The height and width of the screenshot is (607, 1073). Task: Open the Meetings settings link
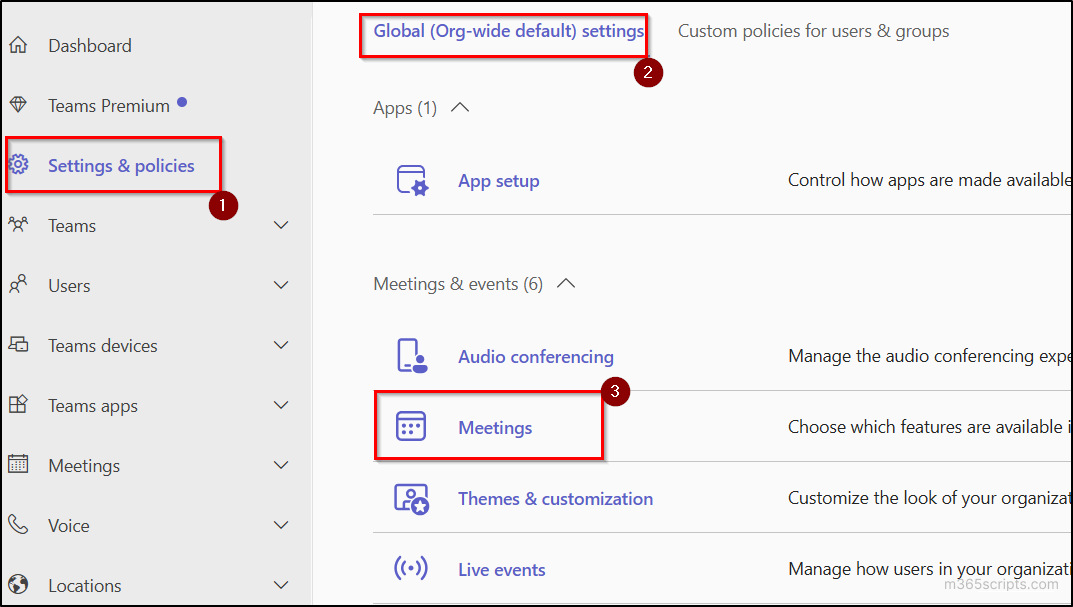tap(495, 427)
